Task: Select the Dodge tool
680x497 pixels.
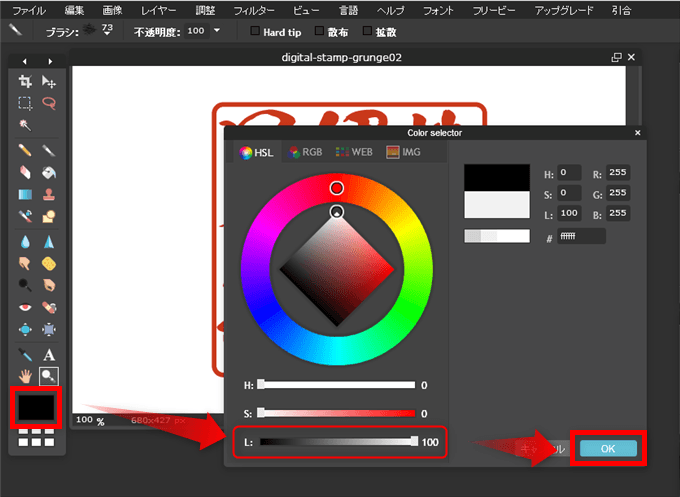Action: click(x=25, y=285)
